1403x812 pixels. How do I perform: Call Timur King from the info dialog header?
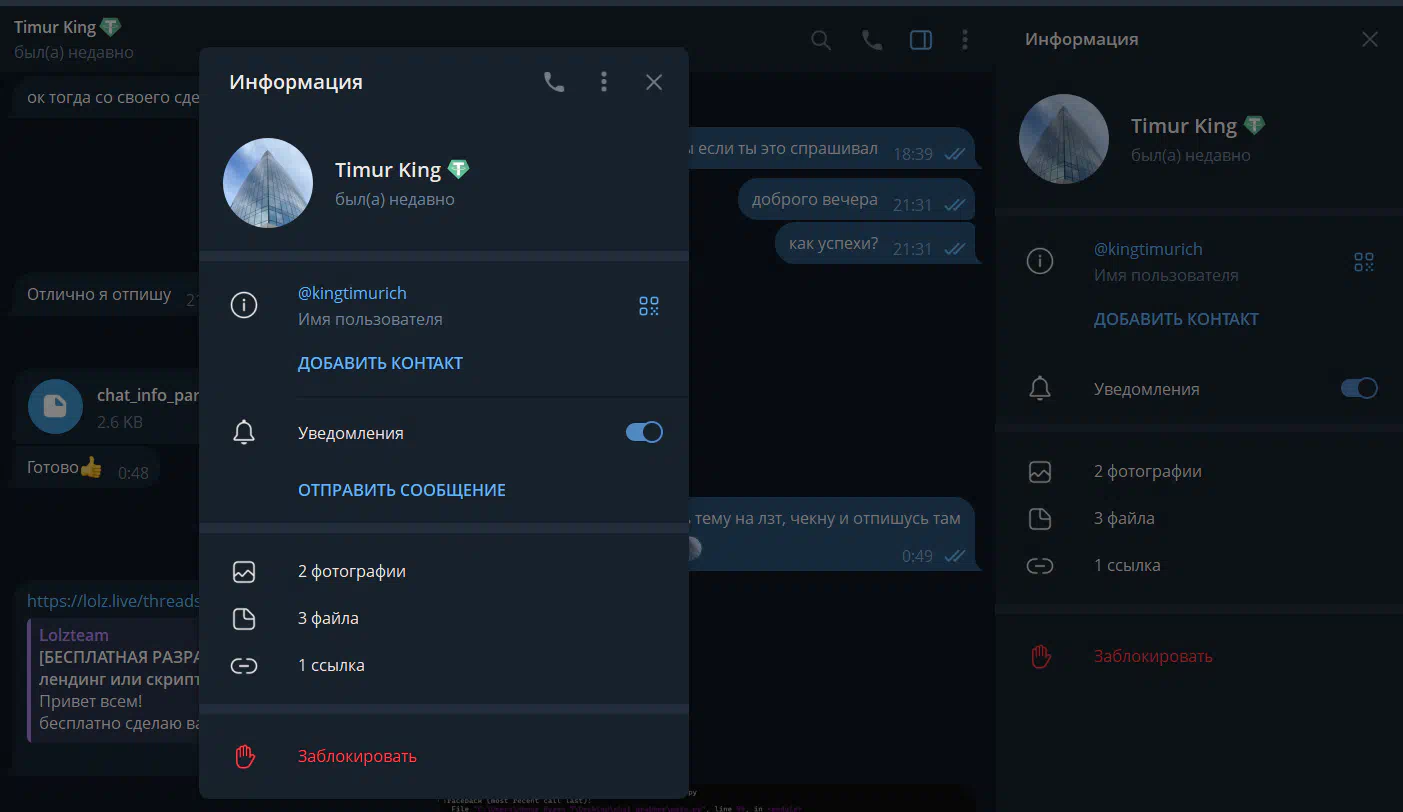(554, 82)
